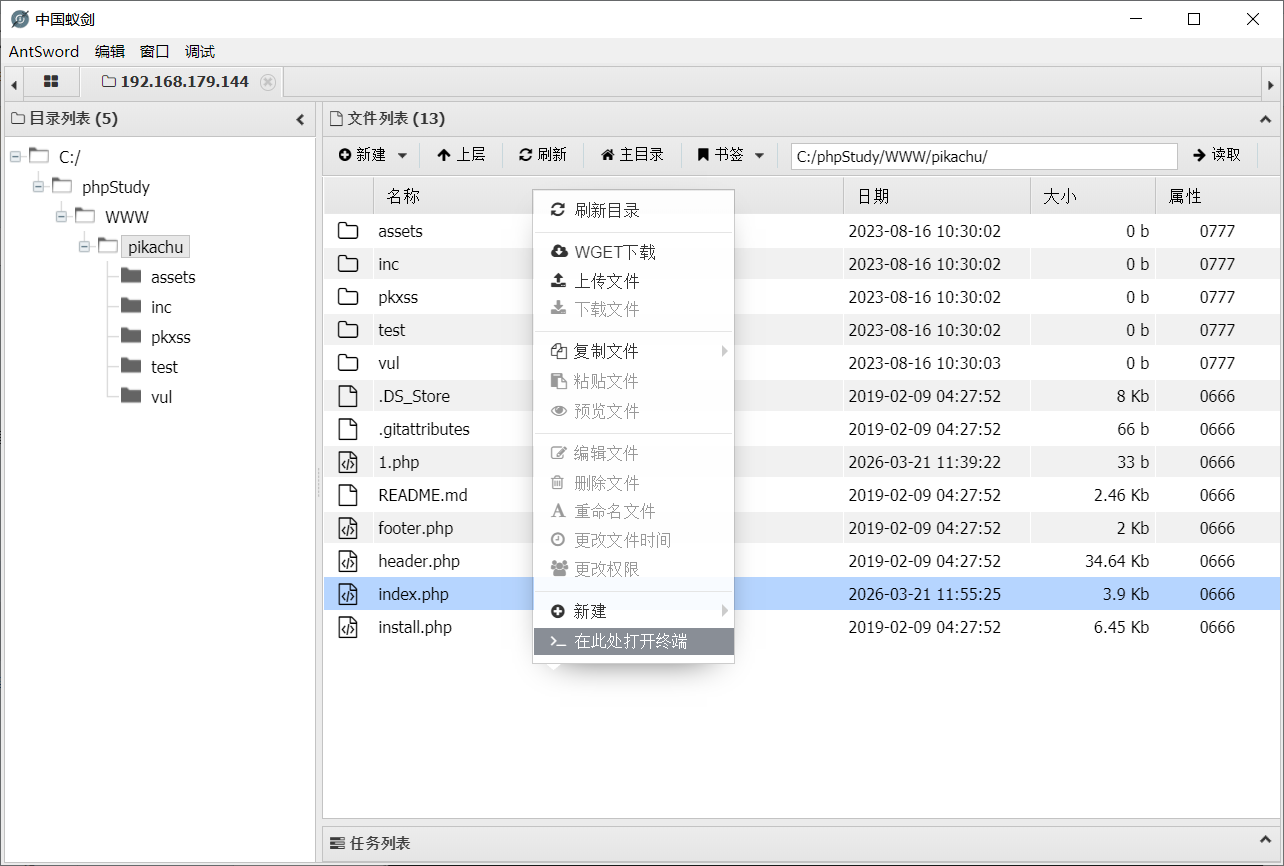
Task: Click the 1.php date 2026-03-21 11:39:22
Action: click(x=924, y=462)
